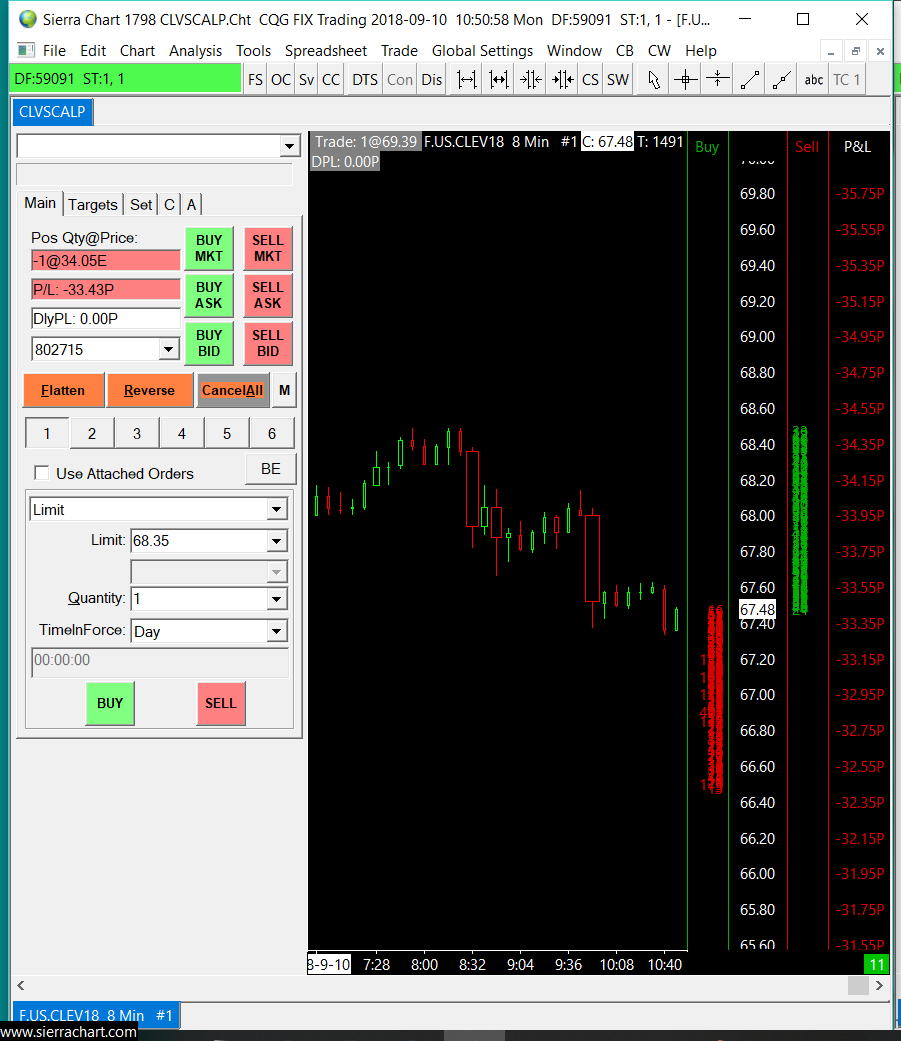Select the CLVSCALP chartbook tab
Image resolution: width=901 pixels, height=1041 pixels.
52,112
